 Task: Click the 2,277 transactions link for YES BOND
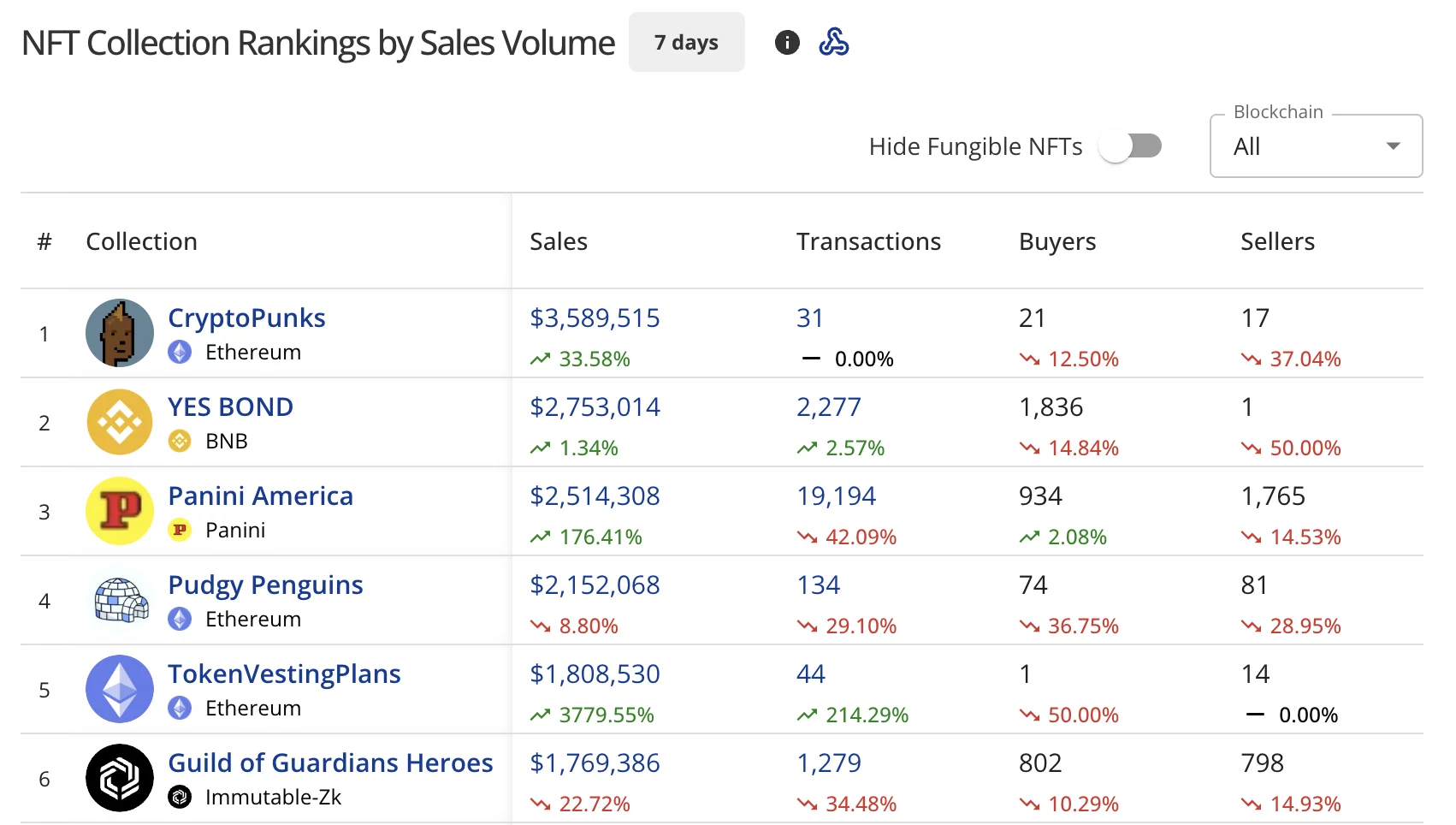click(x=828, y=407)
